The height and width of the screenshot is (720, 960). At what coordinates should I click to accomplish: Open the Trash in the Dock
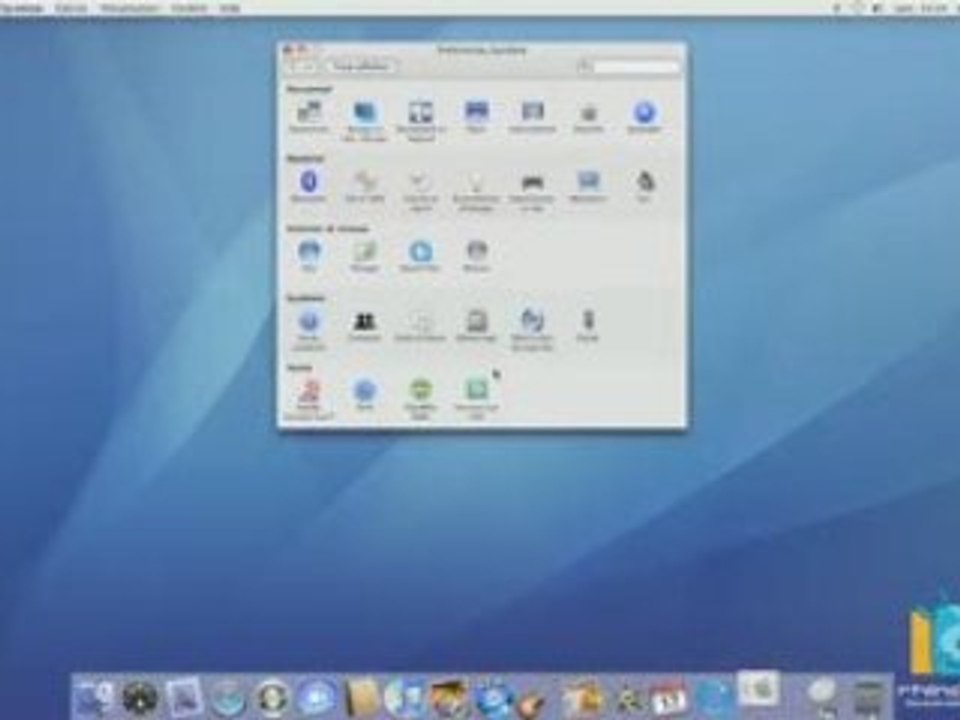pos(869,697)
